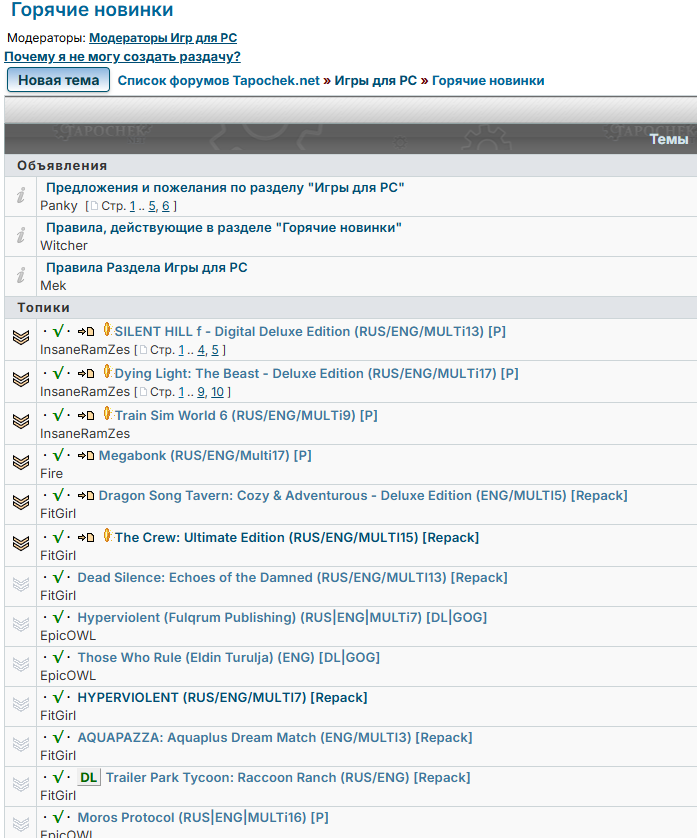Click faded folder icon beside Trailer Park Tycoon
The width and height of the screenshot is (697, 838).
[x=21, y=785]
